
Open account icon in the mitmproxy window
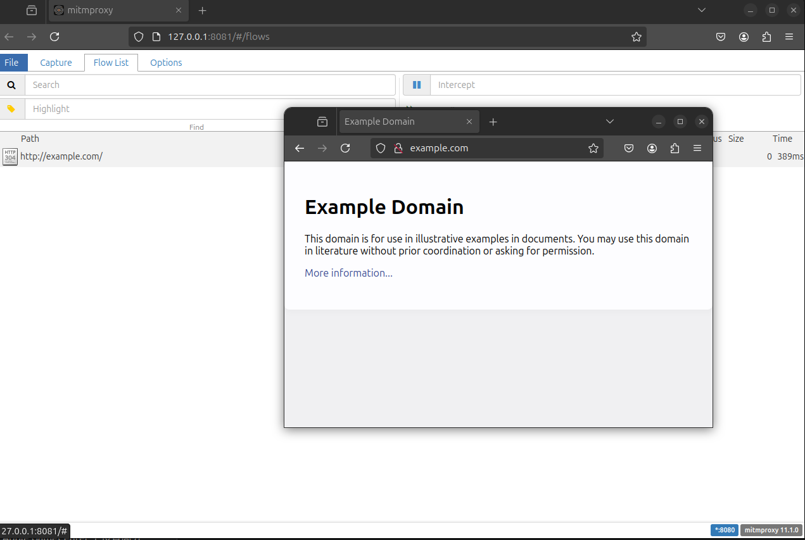pos(743,37)
